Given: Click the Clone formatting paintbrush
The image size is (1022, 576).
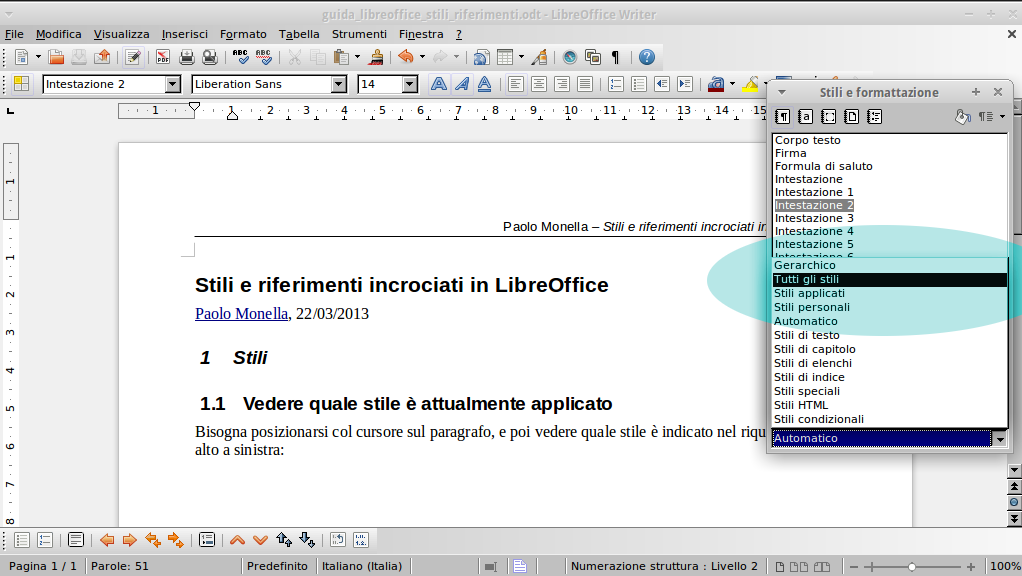Looking at the screenshot, I should pos(376,57).
